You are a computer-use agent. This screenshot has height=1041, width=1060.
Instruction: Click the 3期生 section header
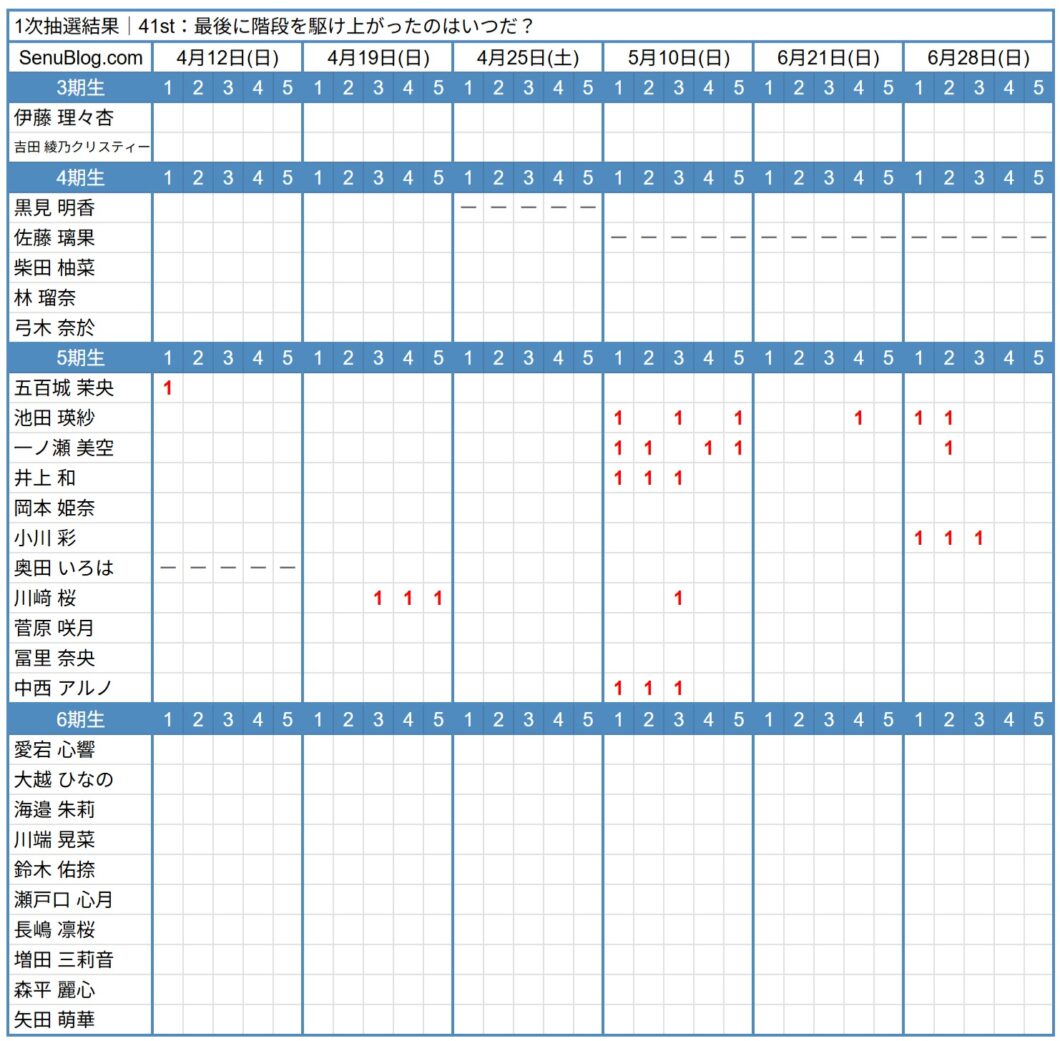click(x=78, y=88)
